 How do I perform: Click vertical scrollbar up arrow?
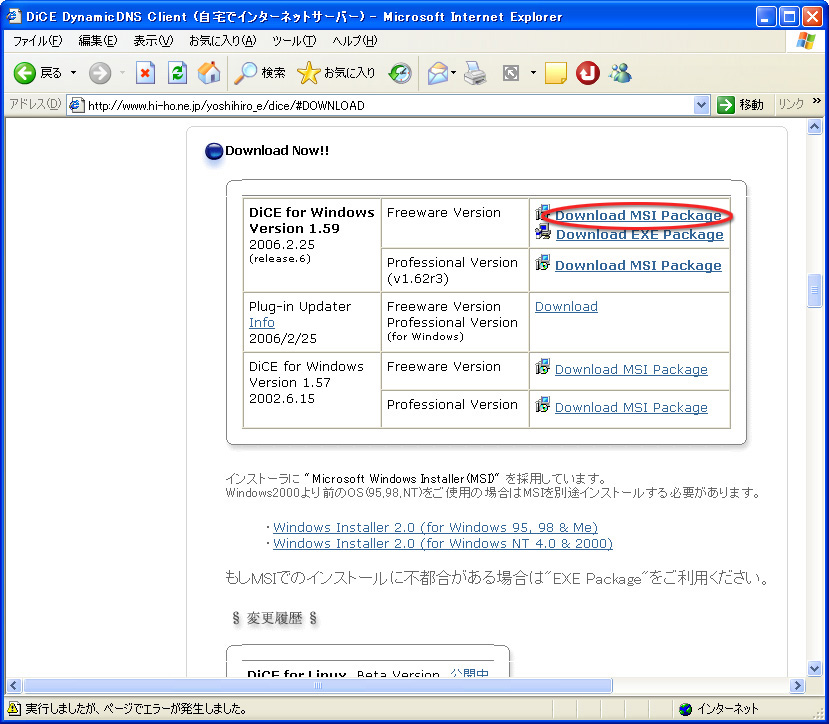(814, 127)
